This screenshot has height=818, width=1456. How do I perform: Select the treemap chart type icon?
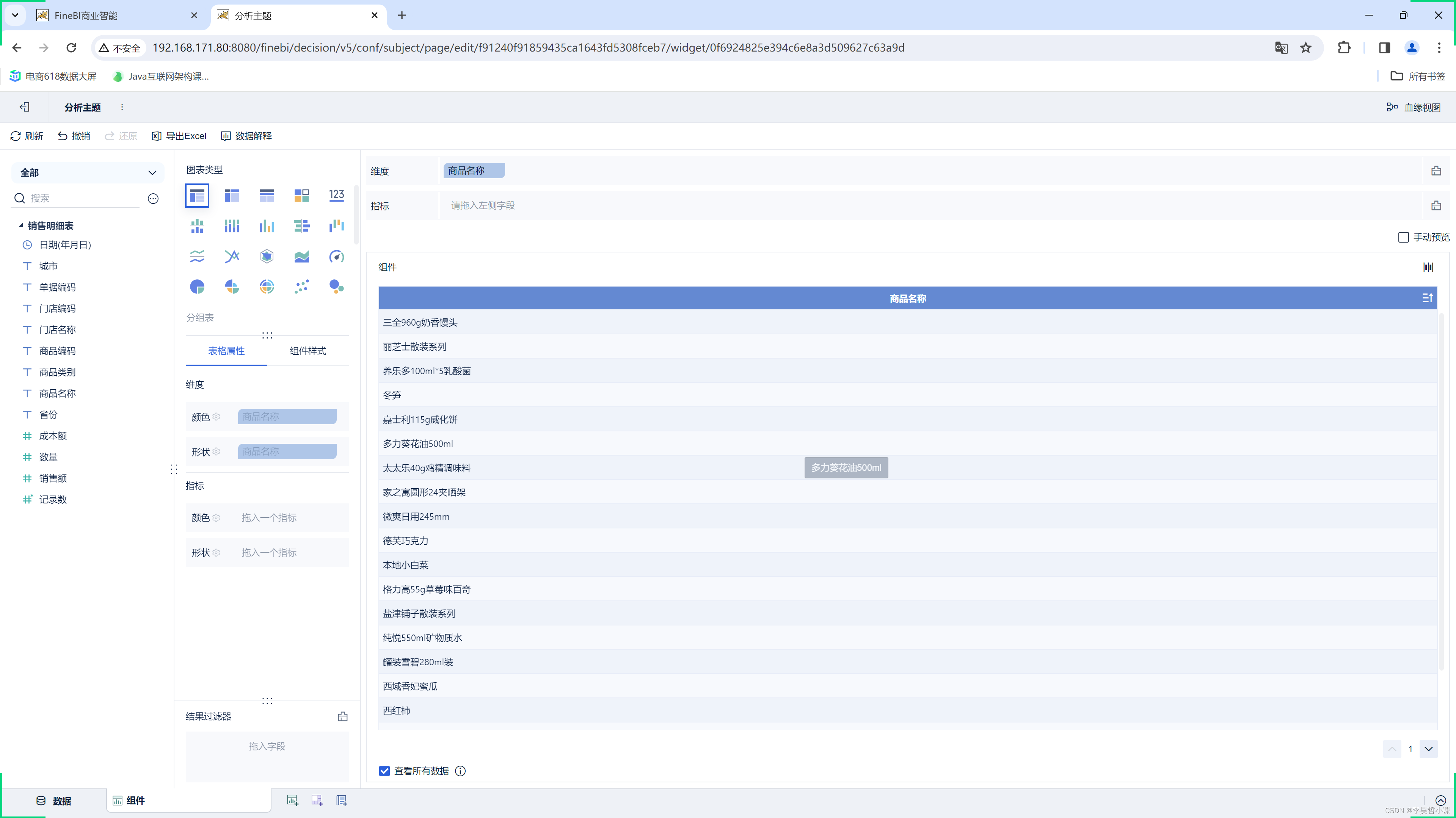click(301, 196)
